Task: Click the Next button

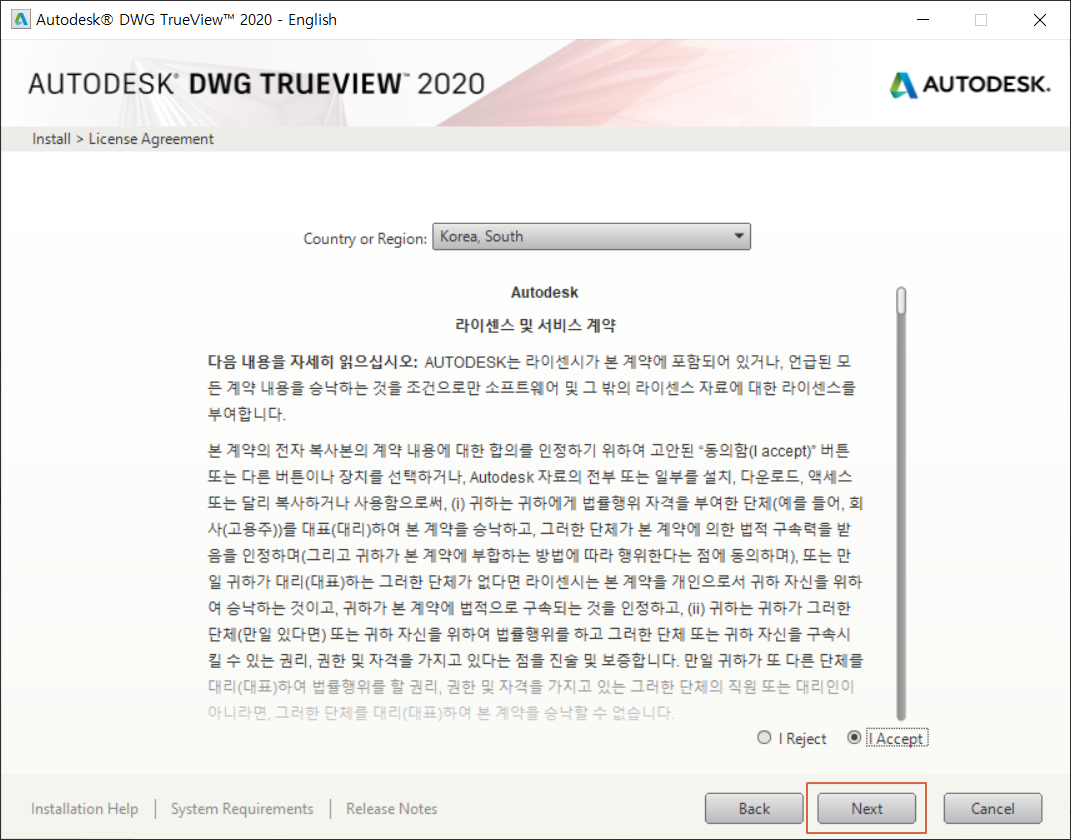Action: pos(866,809)
